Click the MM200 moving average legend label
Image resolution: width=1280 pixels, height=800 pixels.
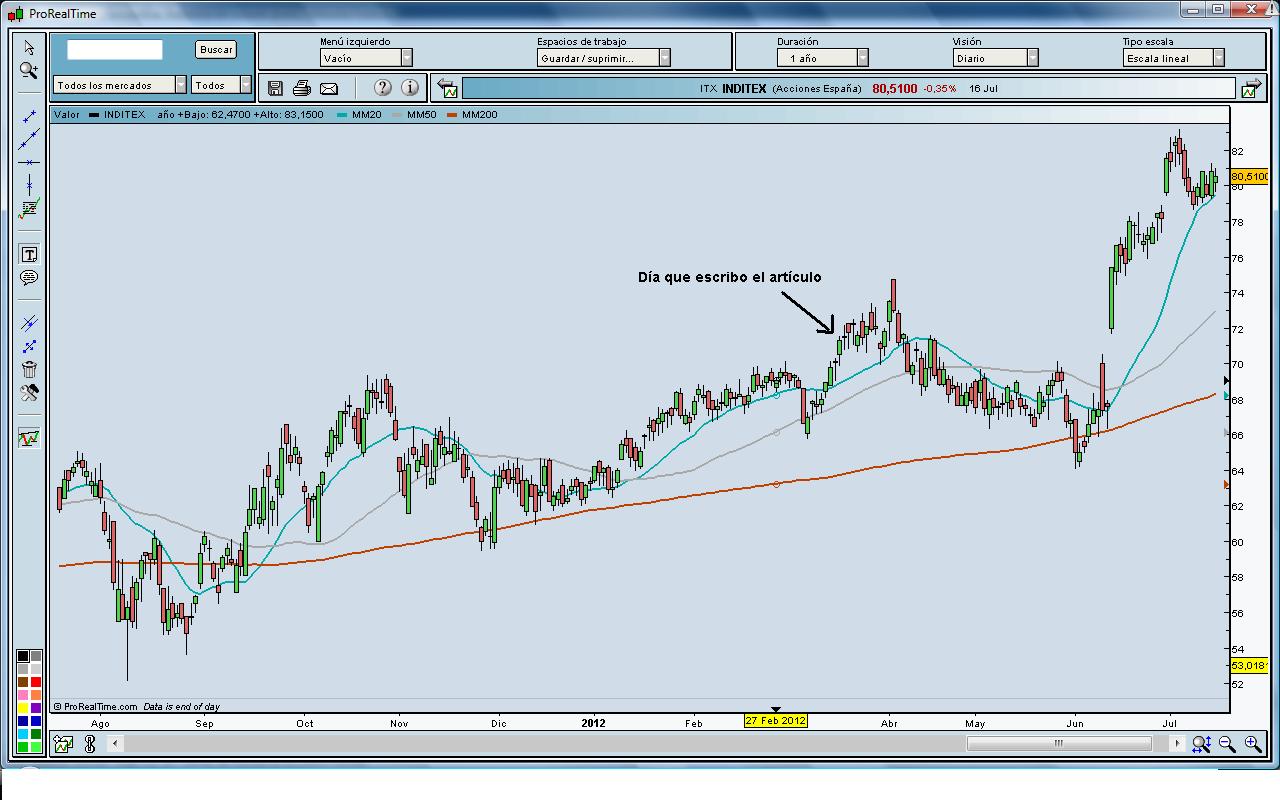(x=479, y=115)
